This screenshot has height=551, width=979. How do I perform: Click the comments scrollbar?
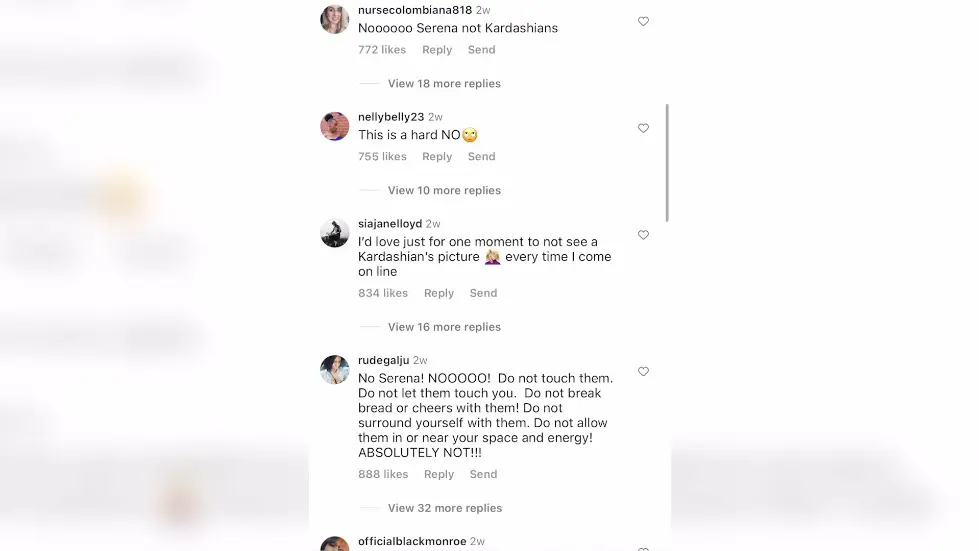coord(667,163)
